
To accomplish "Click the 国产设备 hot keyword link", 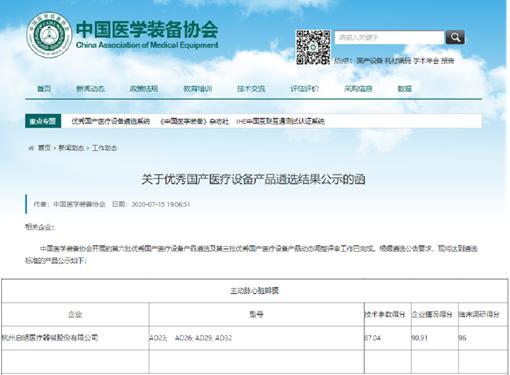I will pyautogui.click(x=370, y=61).
